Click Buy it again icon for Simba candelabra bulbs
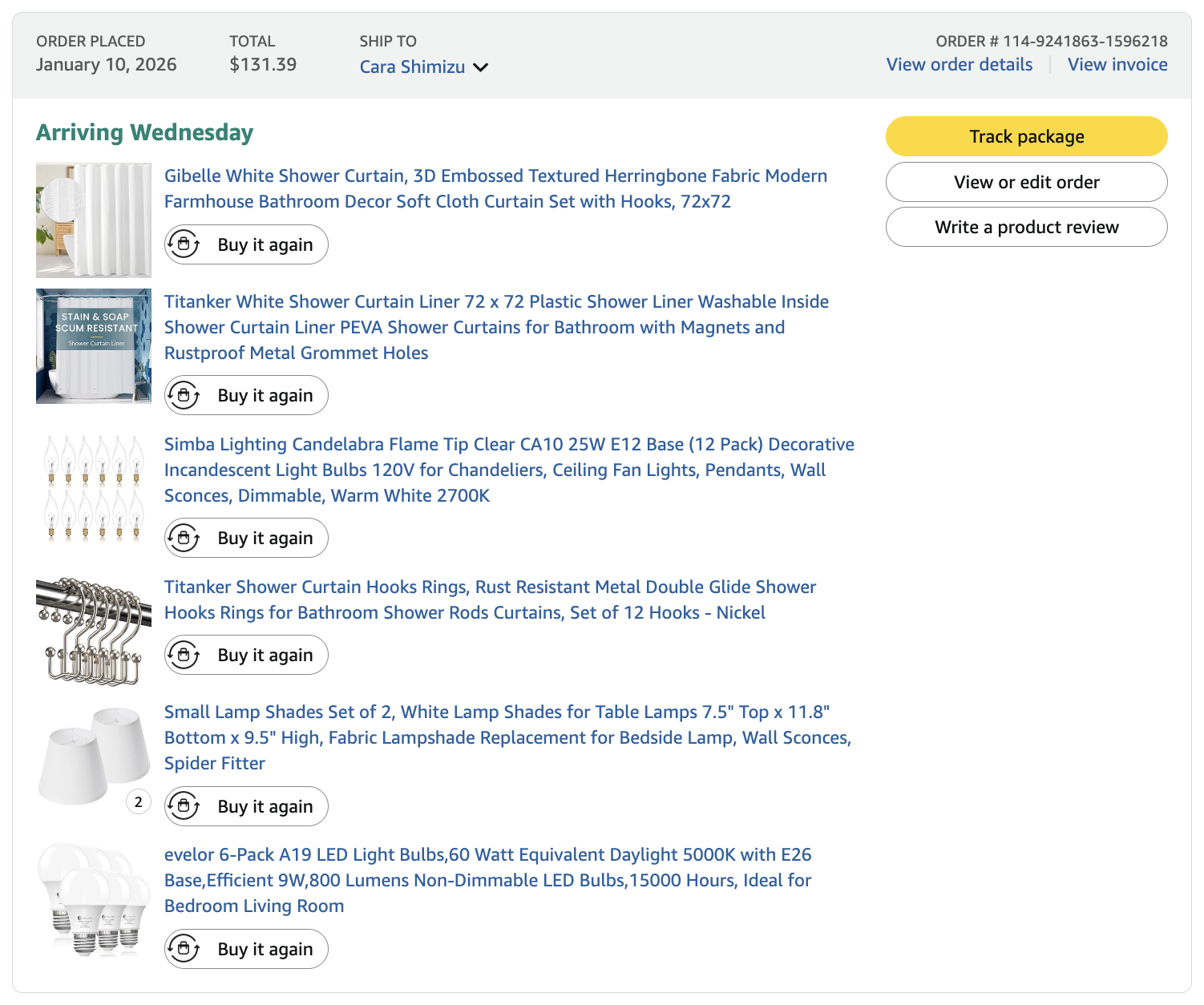 pos(184,538)
